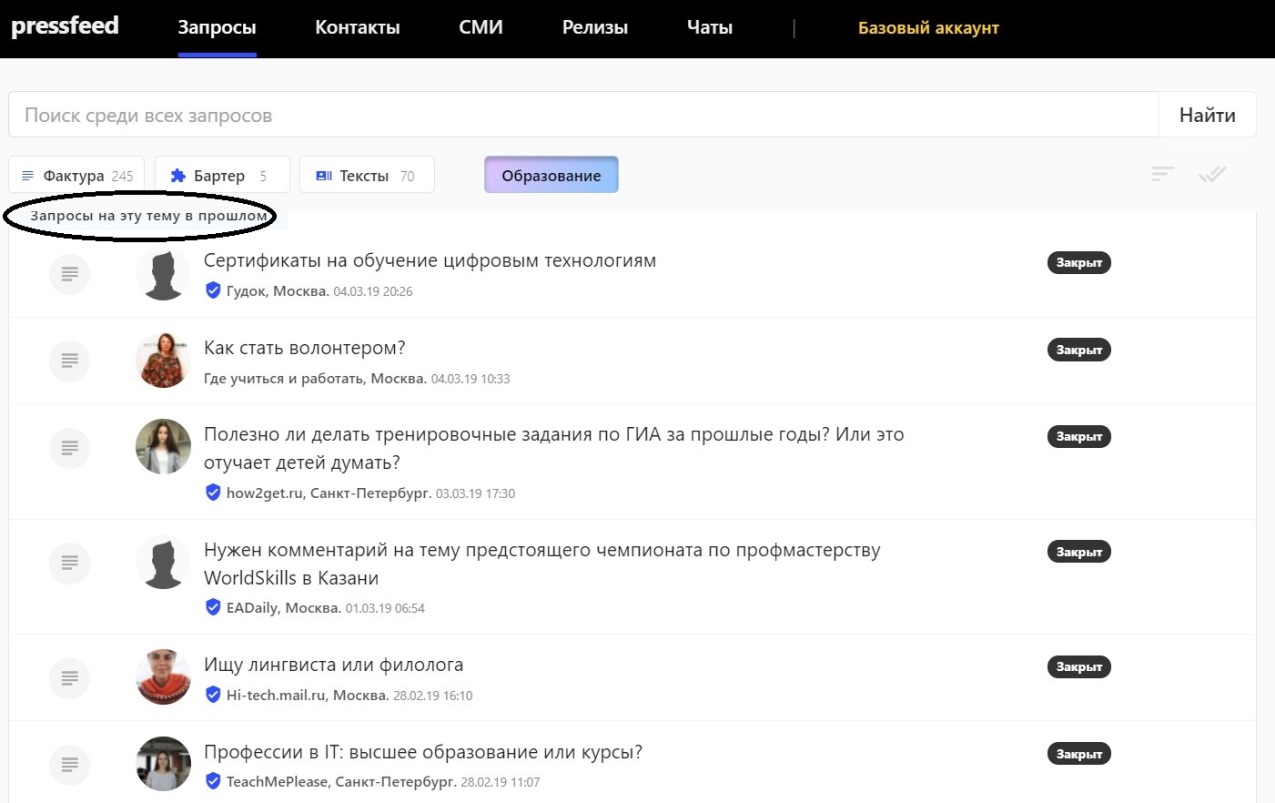Toggle the Тексты filter

pyautogui.click(x=367, y=175)
